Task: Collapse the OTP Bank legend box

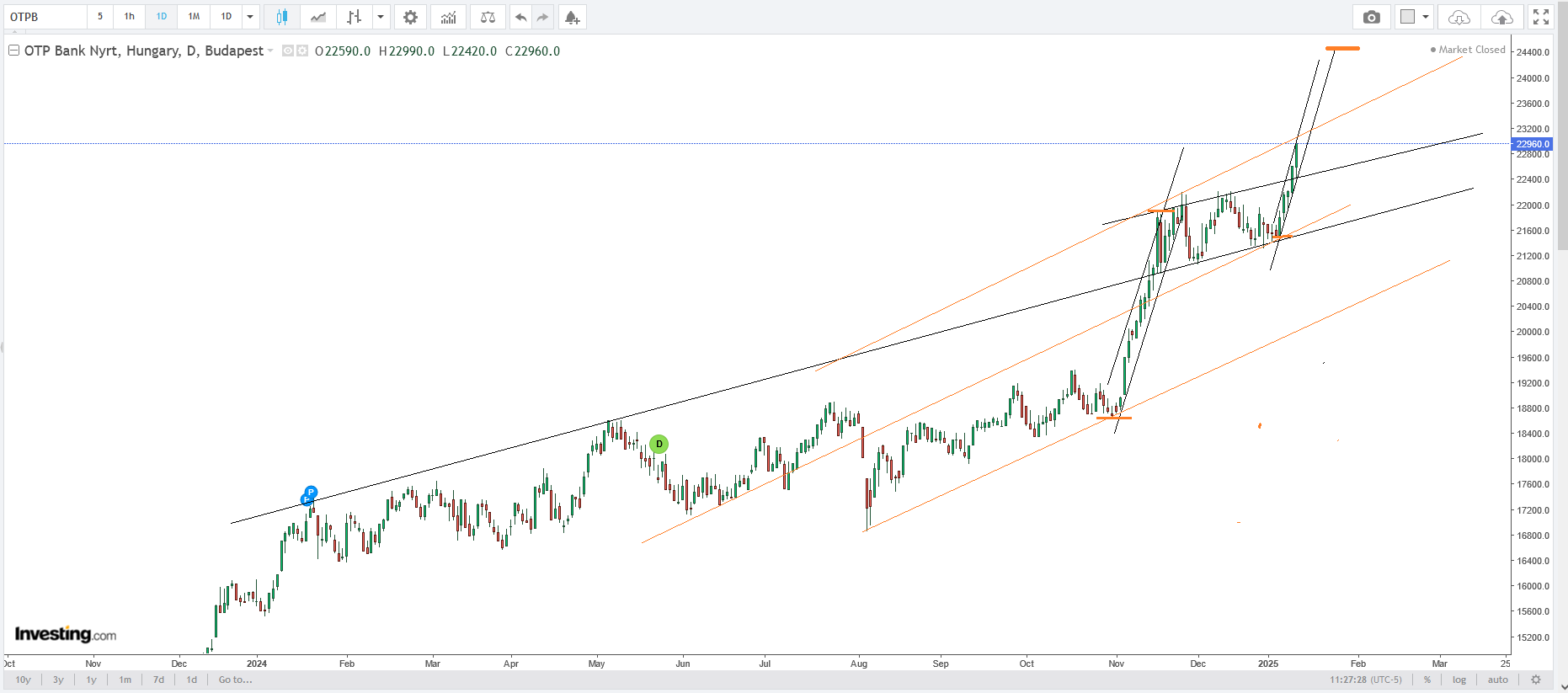Action: pyautogui.click(x=14, y=51)
